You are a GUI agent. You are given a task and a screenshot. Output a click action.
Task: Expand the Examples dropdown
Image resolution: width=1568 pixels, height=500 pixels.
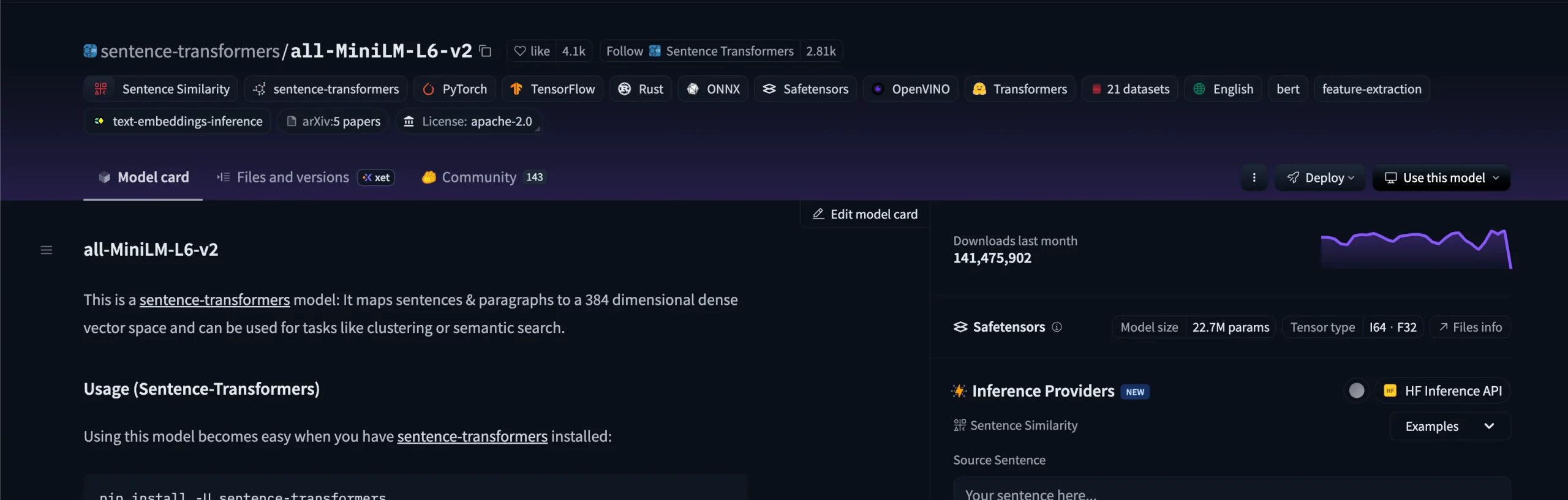pos(1449,426)
